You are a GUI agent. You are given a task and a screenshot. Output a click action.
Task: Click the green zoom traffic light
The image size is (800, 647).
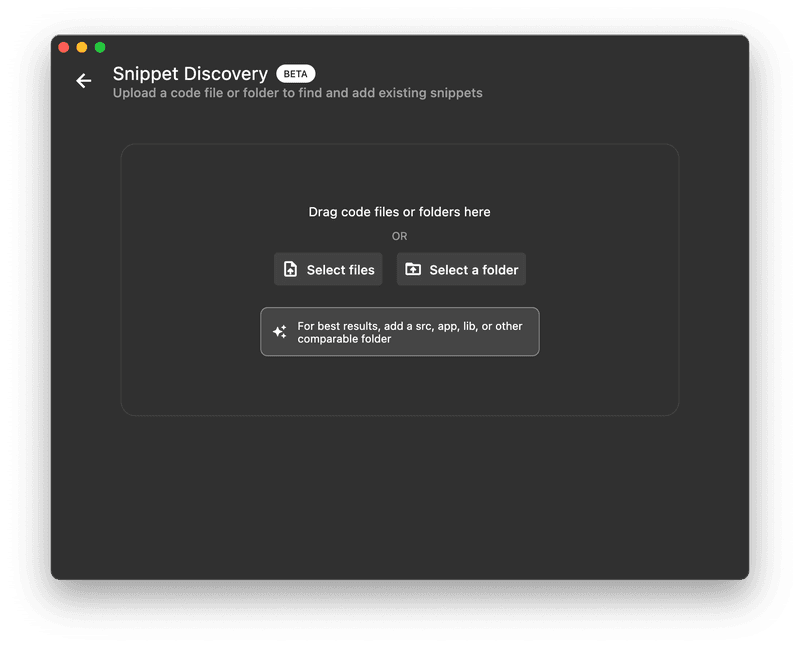click(x=98, y=46)
